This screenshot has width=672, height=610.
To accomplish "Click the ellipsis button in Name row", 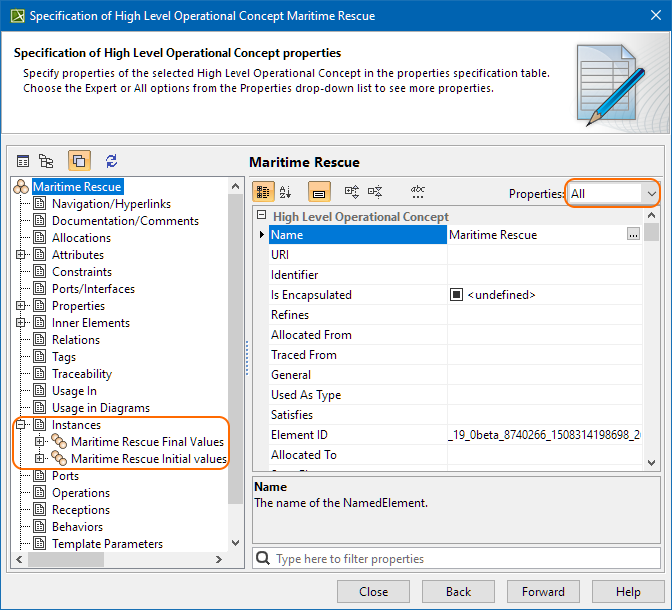I will pyautogui.click(x=633, y=235).
